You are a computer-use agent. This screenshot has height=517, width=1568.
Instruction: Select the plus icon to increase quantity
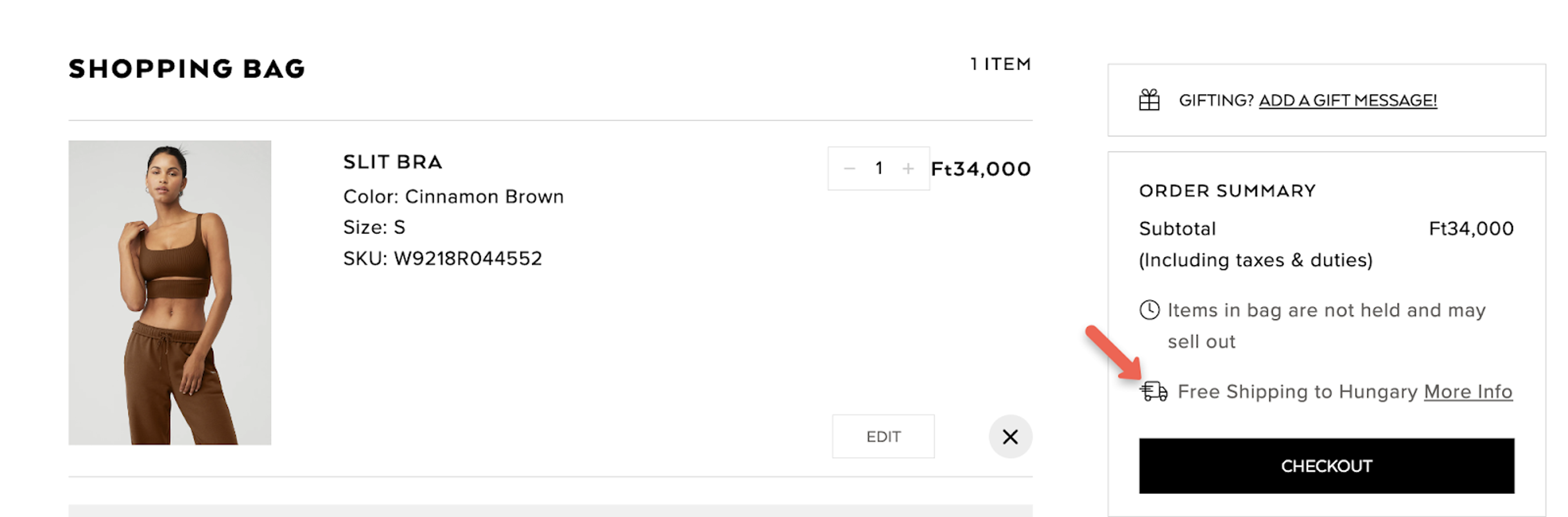[x=908, y=169]
